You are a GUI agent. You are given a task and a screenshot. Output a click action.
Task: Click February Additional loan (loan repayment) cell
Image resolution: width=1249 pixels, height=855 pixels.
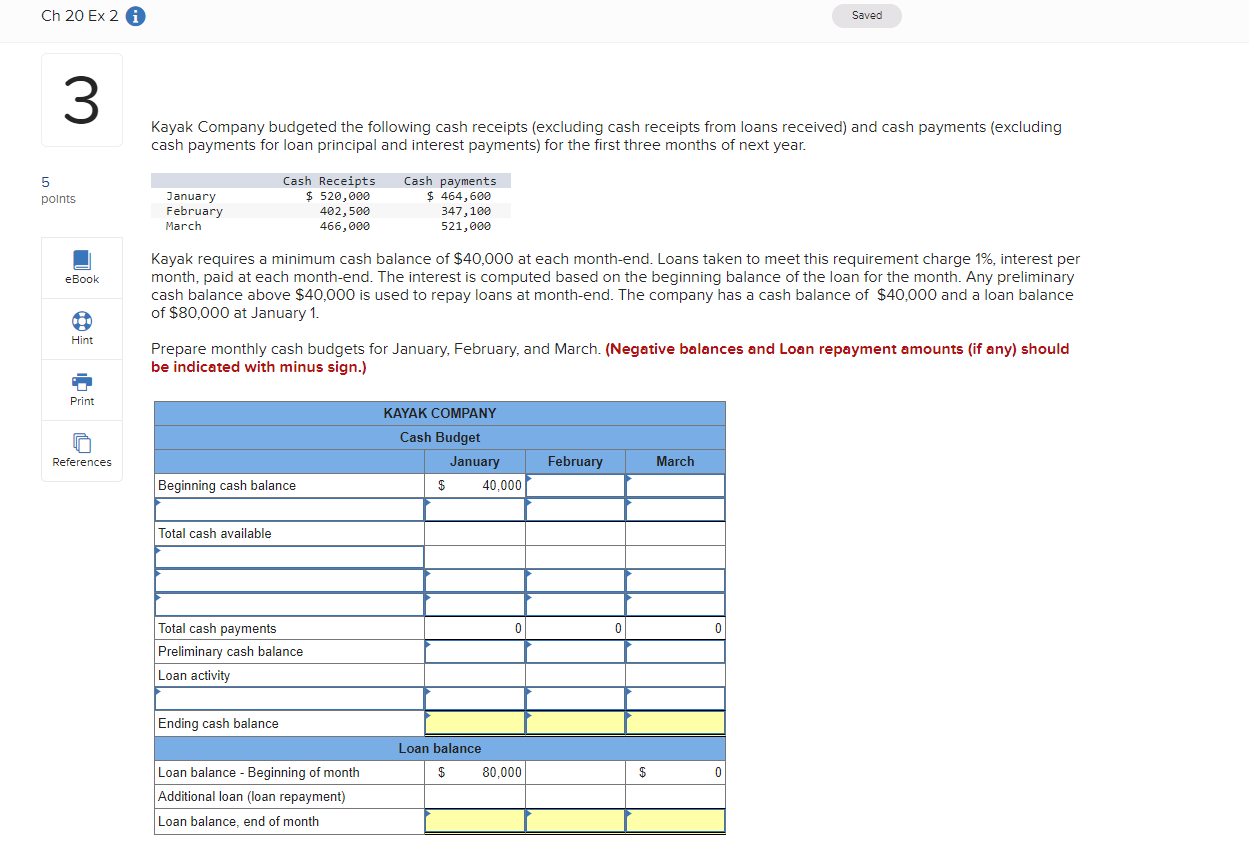[x=576, y=796]
